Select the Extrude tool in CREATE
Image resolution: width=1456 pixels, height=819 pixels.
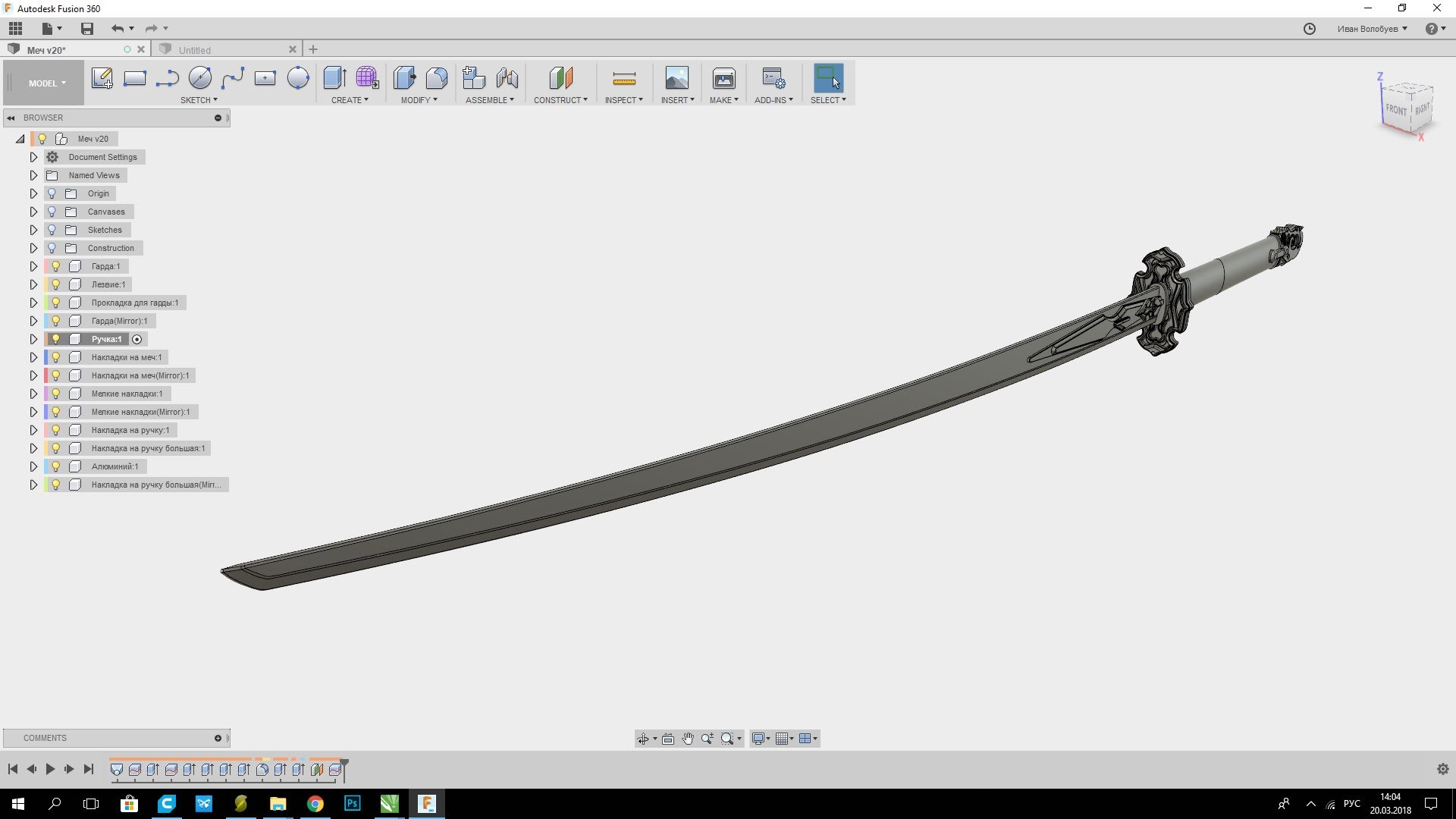point(334,78)
